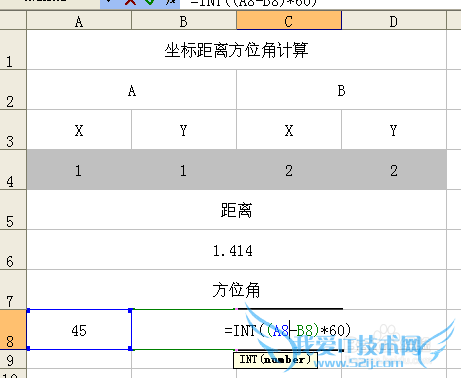Image resolution: width=461 pixels, height=378 pixels.
Task: Select row 6 header
Action: [x=13, y=250]
